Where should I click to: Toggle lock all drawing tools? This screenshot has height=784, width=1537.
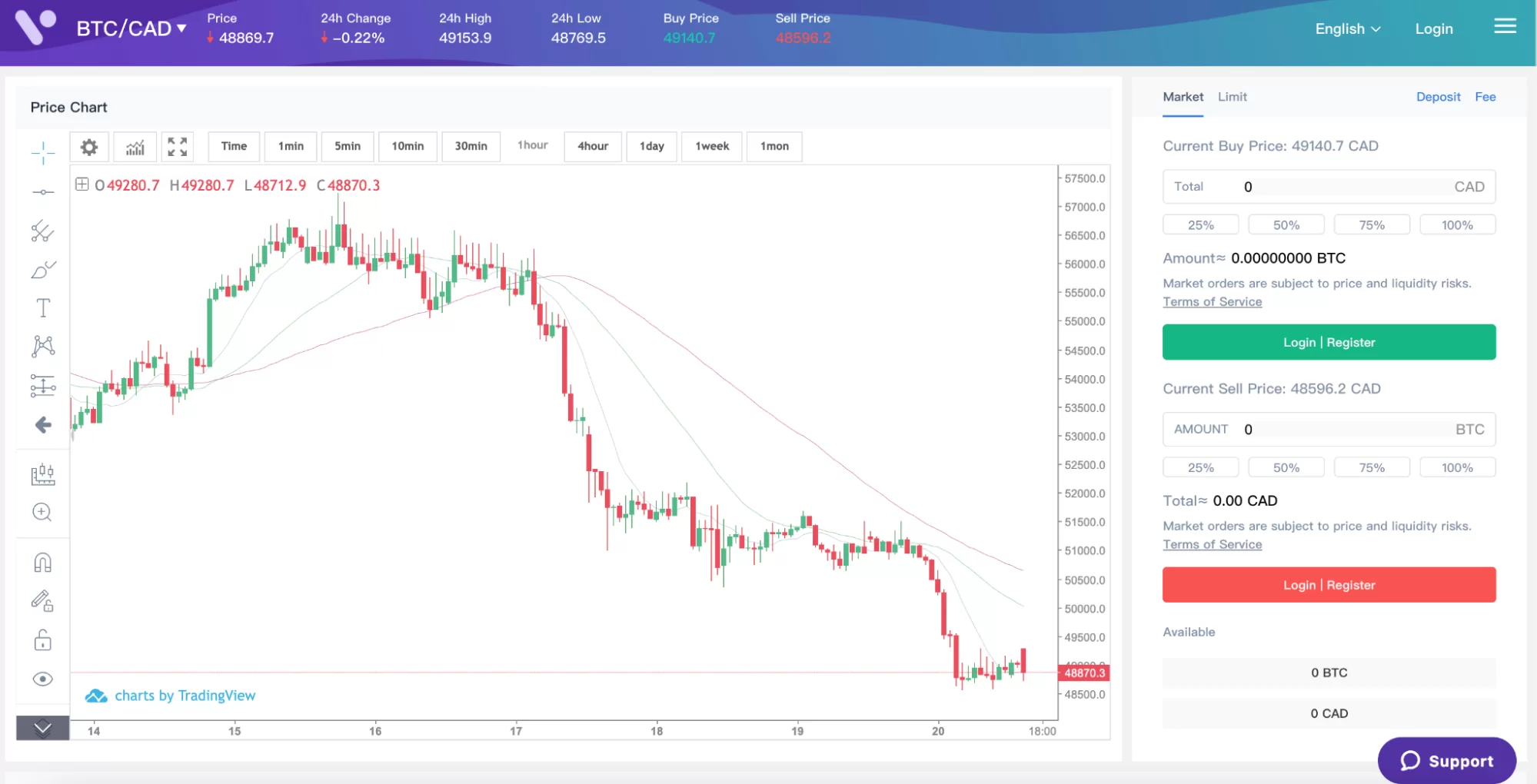point(43,640)
